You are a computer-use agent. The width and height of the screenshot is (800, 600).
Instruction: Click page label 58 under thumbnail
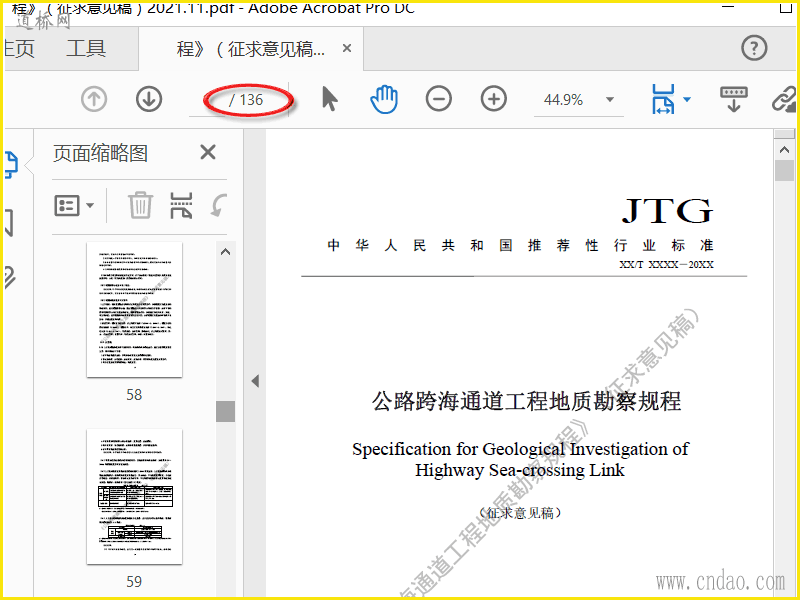point(134,394)
